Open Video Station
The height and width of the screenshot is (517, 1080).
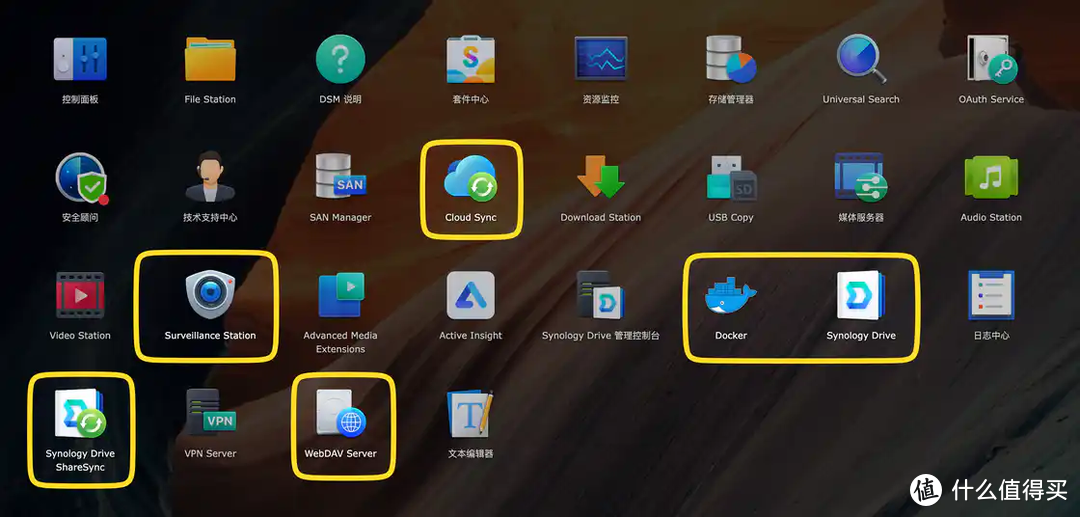(80, 295)
